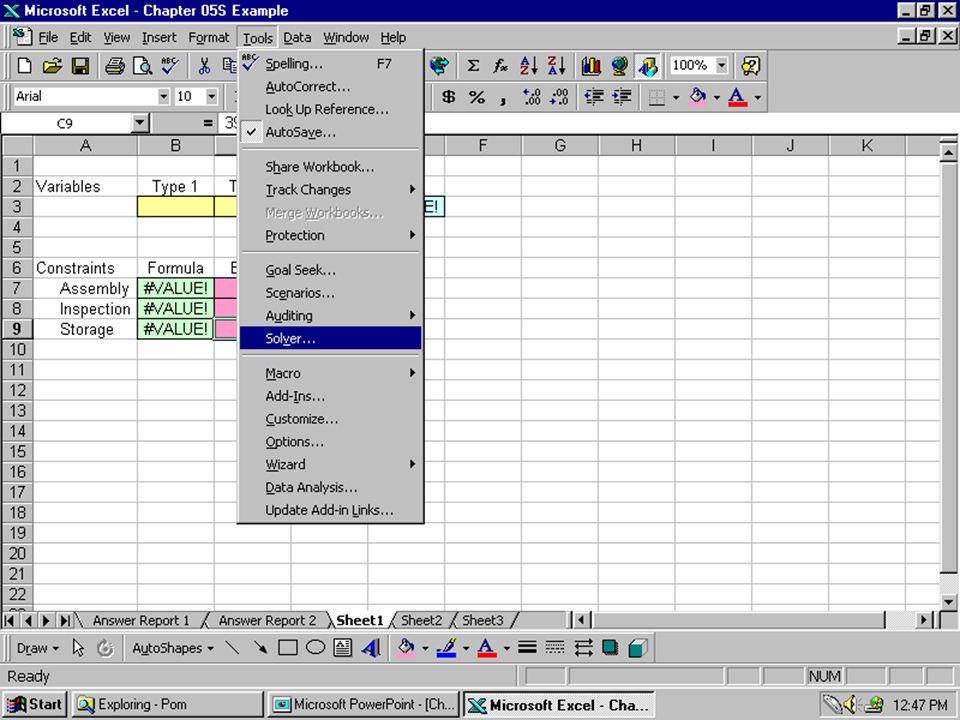
Task: Save the workbook with the floppy icon
Action: 80,66
